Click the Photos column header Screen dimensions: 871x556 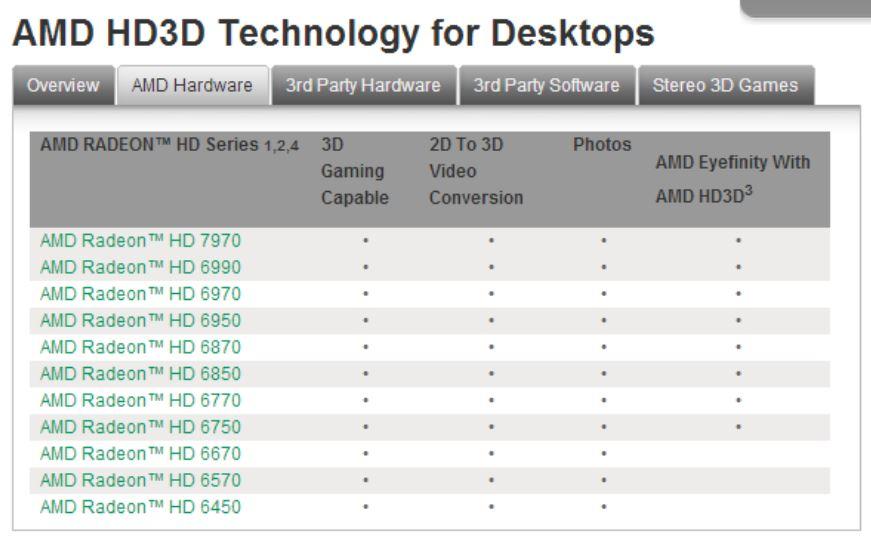coord(602,144)
